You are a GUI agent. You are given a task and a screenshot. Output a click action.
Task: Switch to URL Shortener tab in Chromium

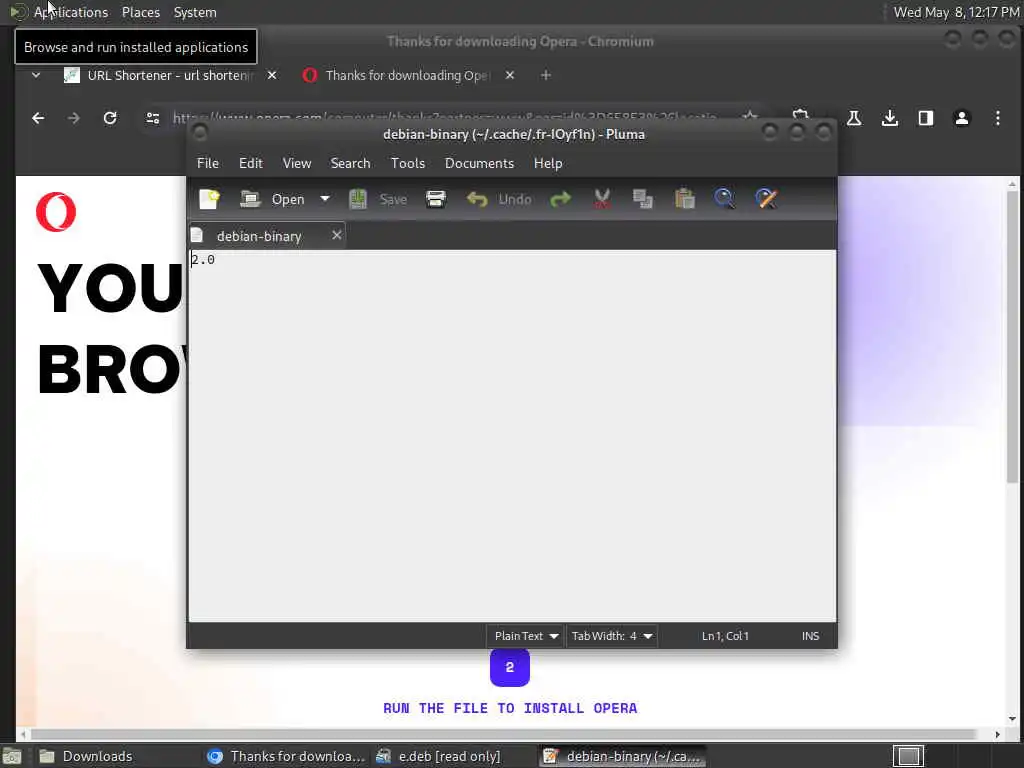[170, 76]
